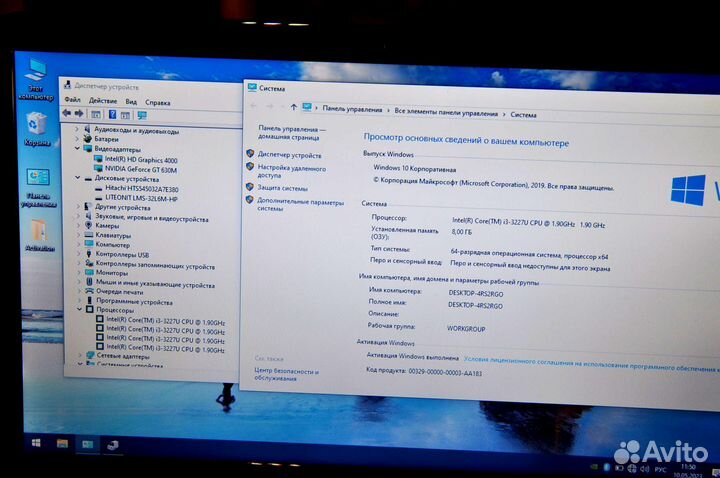Image resolution: width=720 pixels, height=478 pixels.
Task: Click the shield icon beside 'Защита системы'
Action: (x=250, y=187)
